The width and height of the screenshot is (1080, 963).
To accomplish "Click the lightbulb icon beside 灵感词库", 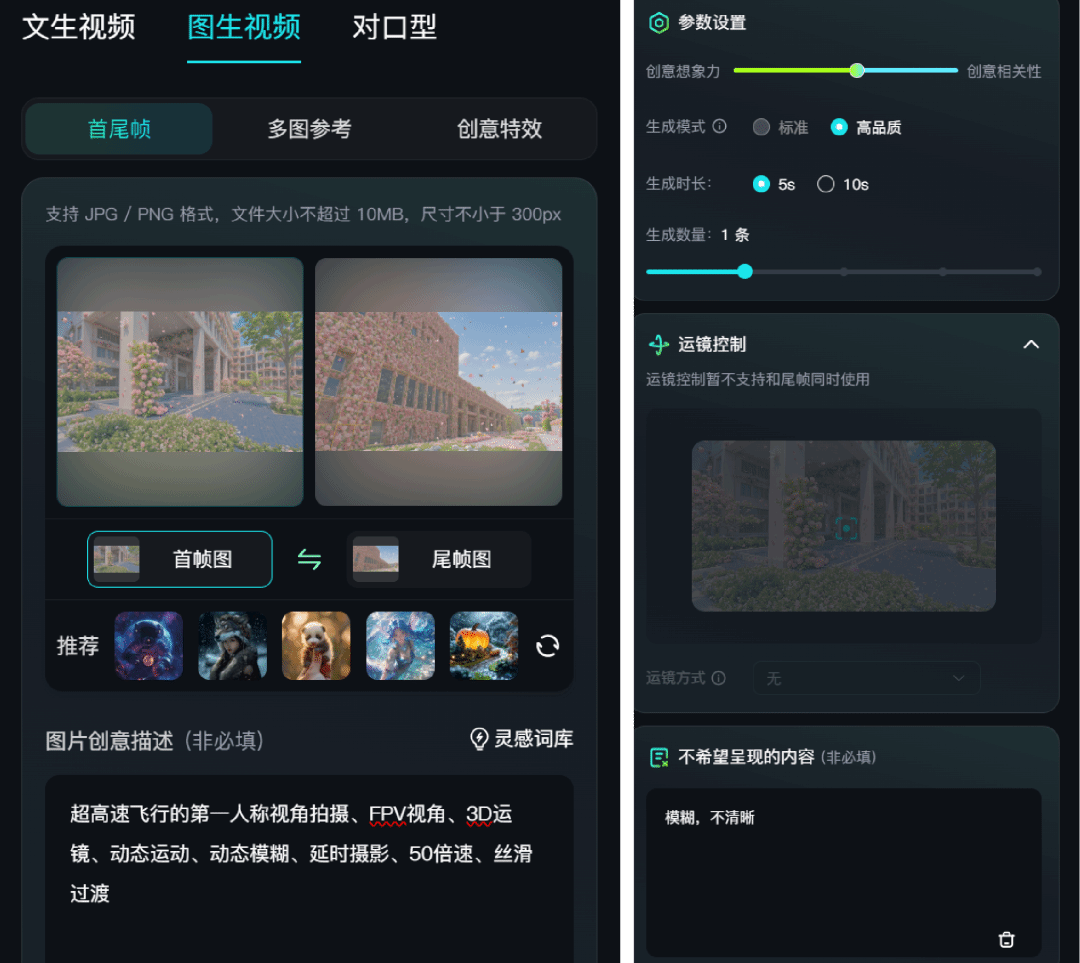I will 479,739.
